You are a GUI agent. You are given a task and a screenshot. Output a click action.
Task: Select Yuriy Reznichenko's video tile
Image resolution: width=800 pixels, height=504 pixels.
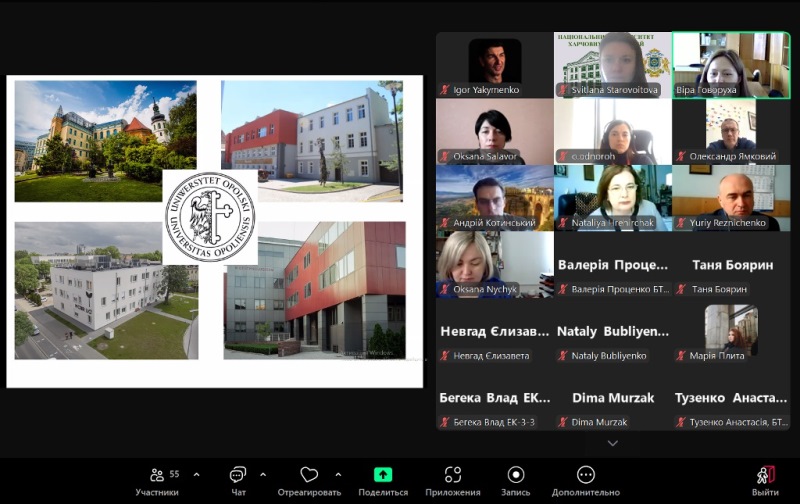coord(731,198)
